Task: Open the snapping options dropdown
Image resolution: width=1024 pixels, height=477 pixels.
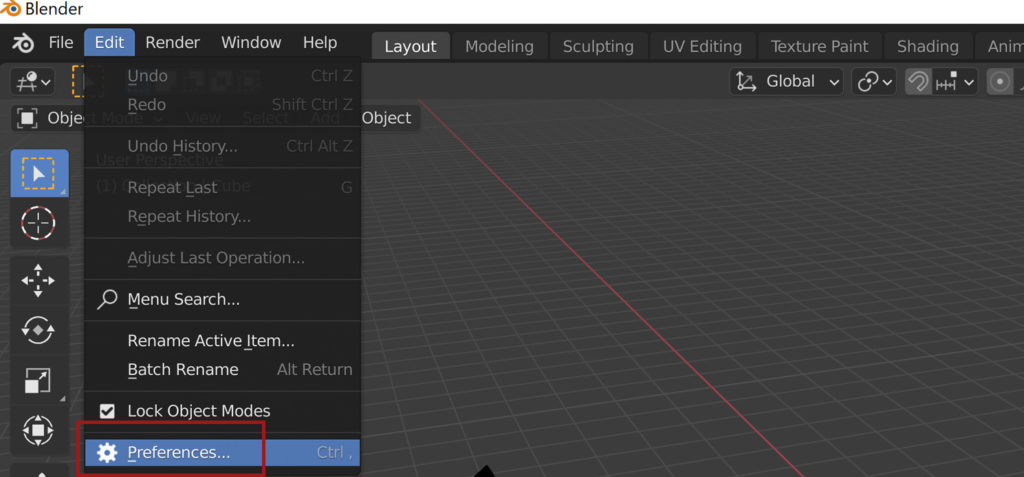Action: [x=955, y=82]
